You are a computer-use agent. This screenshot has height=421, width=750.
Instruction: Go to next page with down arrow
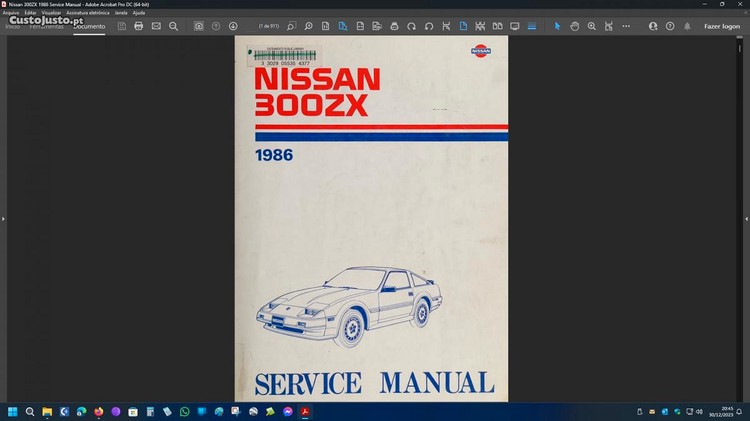tap(233, 26)
